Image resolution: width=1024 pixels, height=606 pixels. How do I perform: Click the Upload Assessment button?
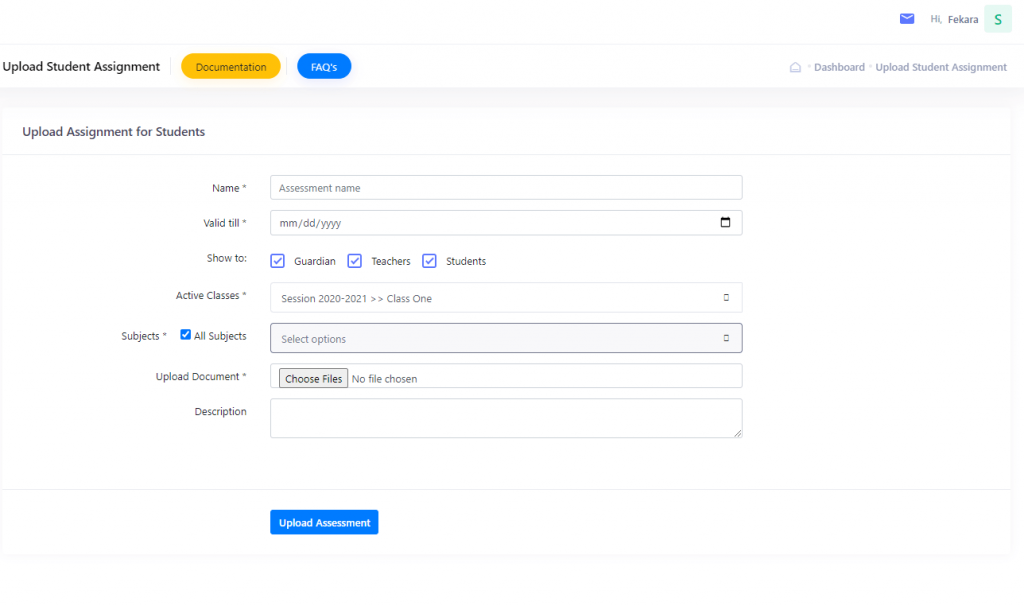(x=324, y=522)
